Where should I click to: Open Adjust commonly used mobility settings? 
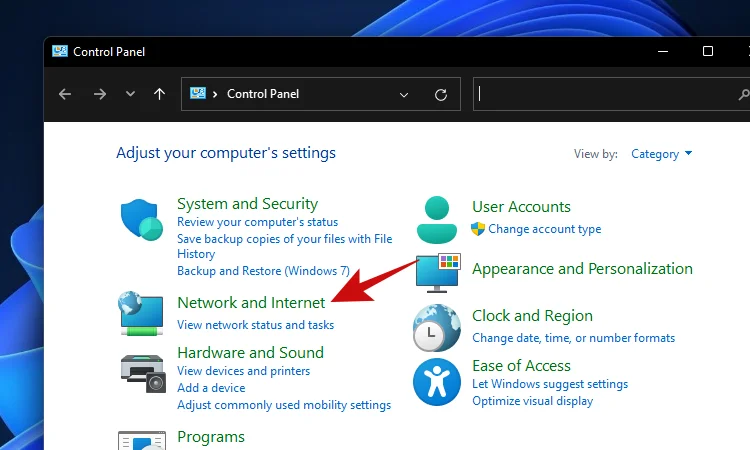(284, 405)
